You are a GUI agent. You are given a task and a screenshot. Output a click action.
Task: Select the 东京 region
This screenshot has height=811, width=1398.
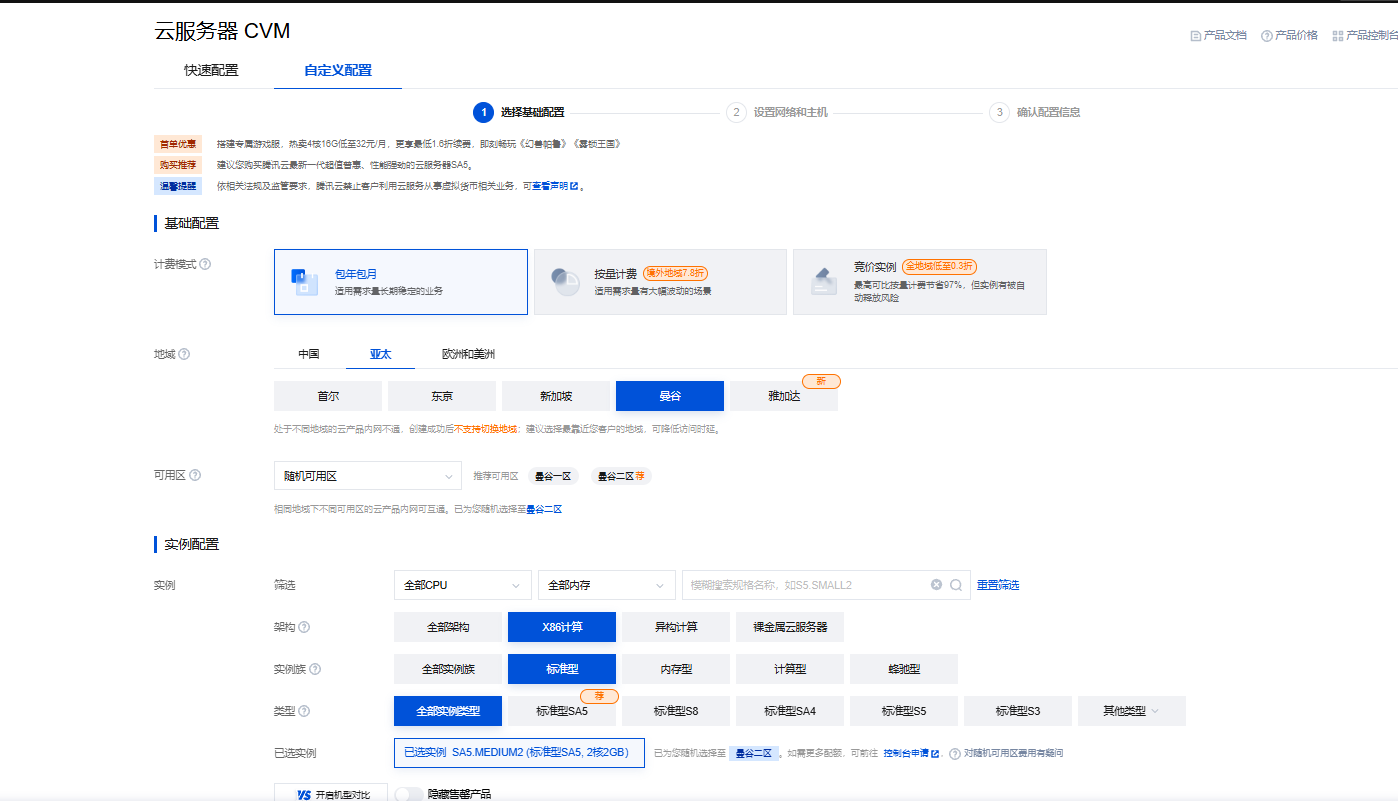442,396
